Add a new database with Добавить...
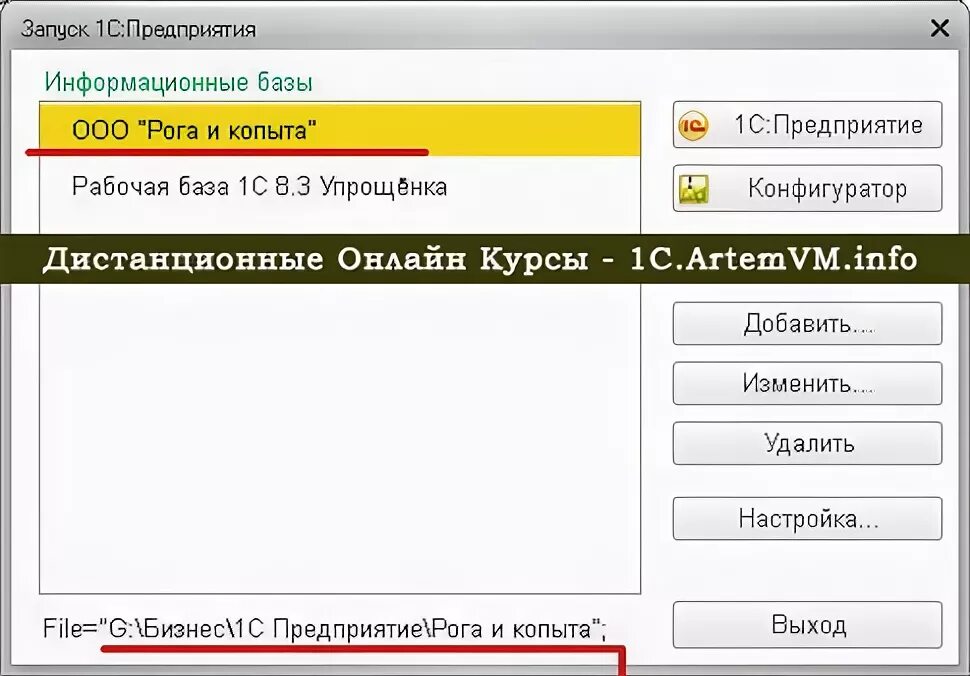Screen dimensions: 970x676 (807, 323)
